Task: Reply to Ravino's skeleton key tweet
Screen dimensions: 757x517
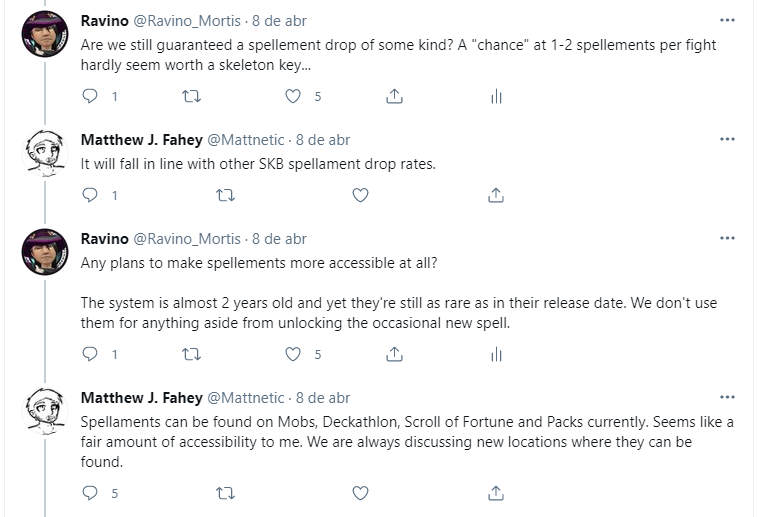Action: click(90, 97)
